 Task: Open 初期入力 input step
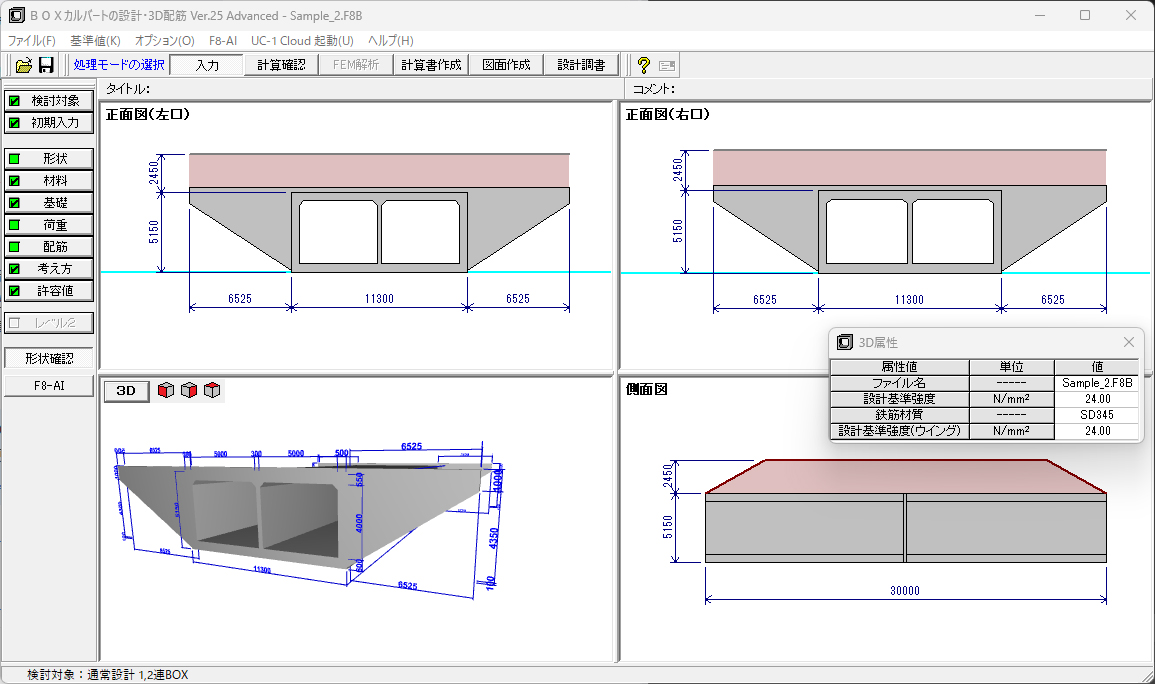coord(49,123)
